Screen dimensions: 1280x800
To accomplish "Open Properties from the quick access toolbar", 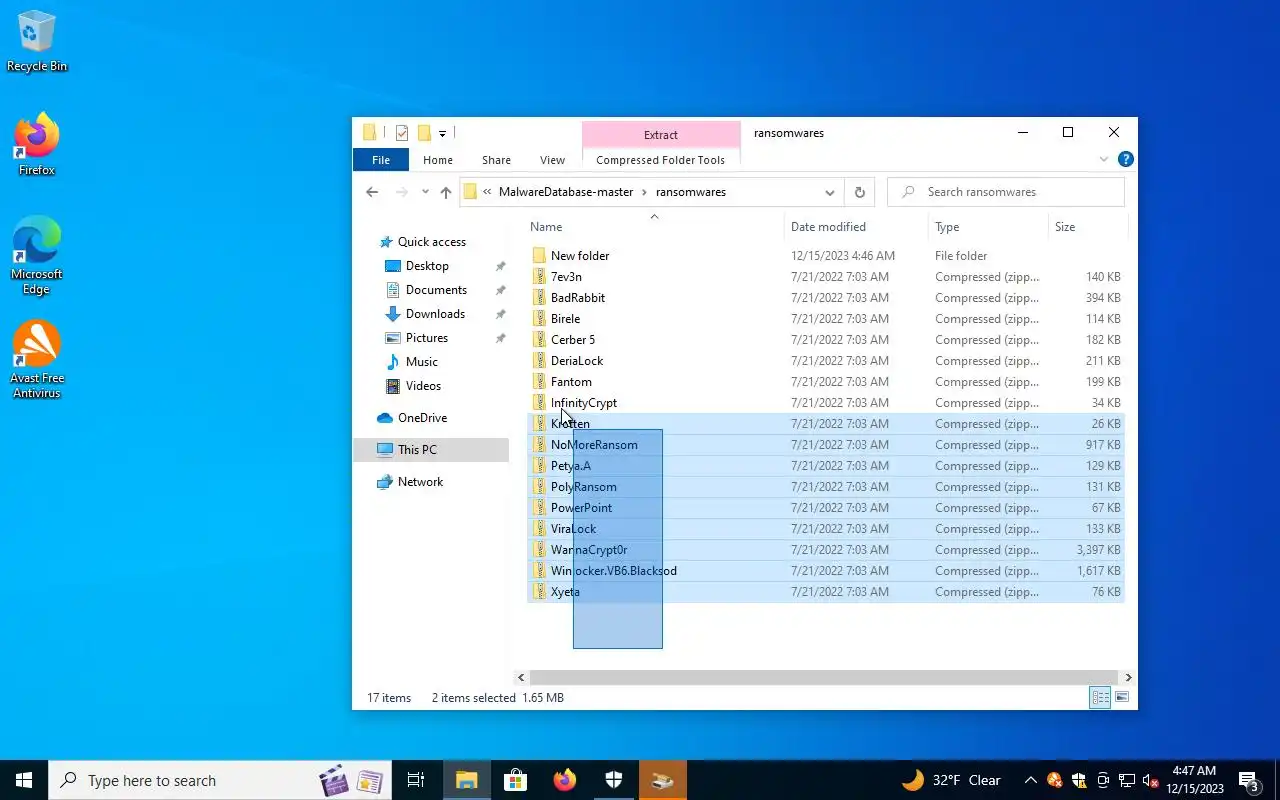I will [401, 133].
